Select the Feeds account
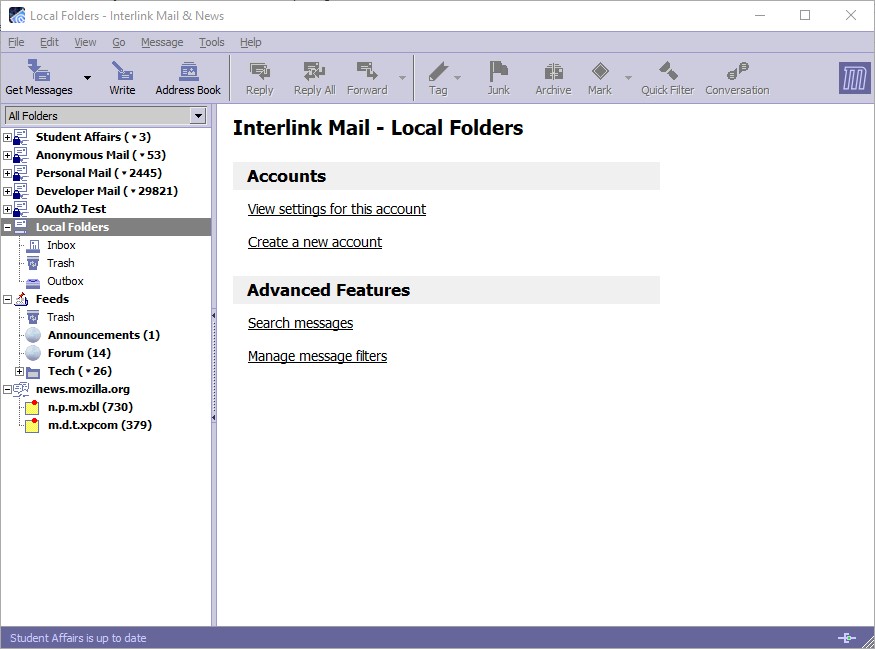This screenshot has height=649, width=875. pyautogui.click(x=52, y=299)
